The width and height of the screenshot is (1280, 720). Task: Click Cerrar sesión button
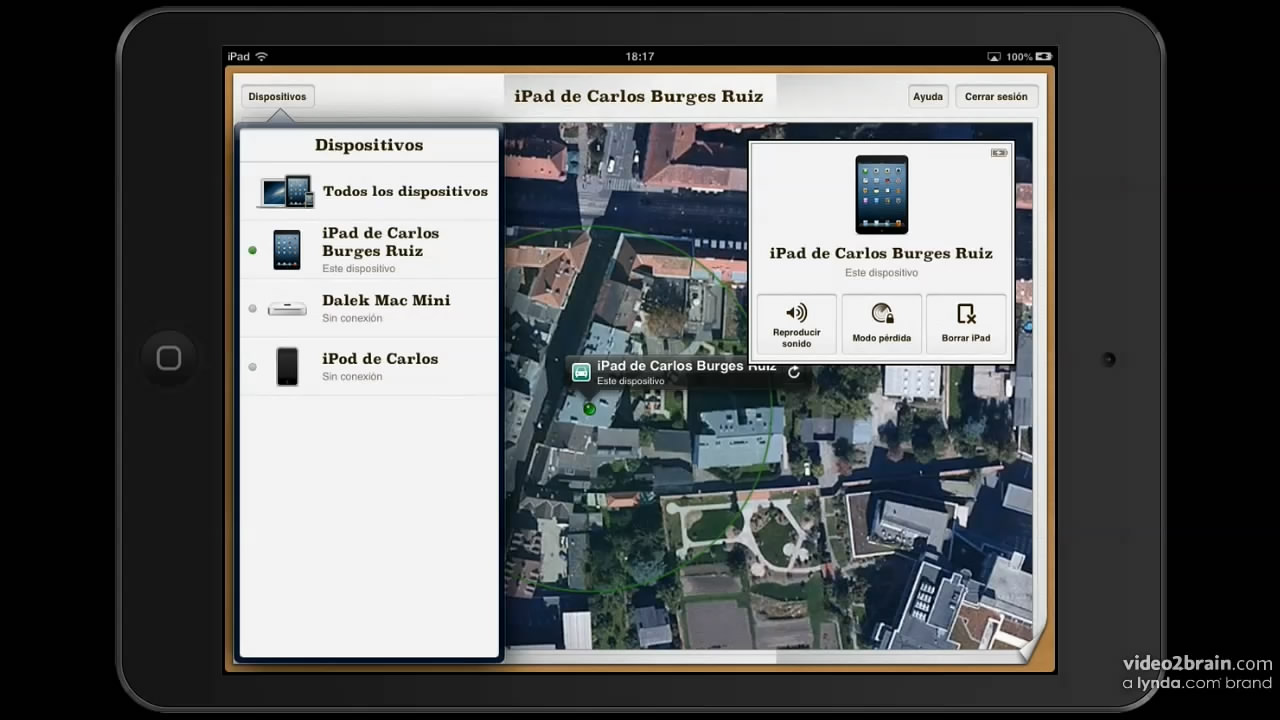pyautogui.click(x=996, y=97)
